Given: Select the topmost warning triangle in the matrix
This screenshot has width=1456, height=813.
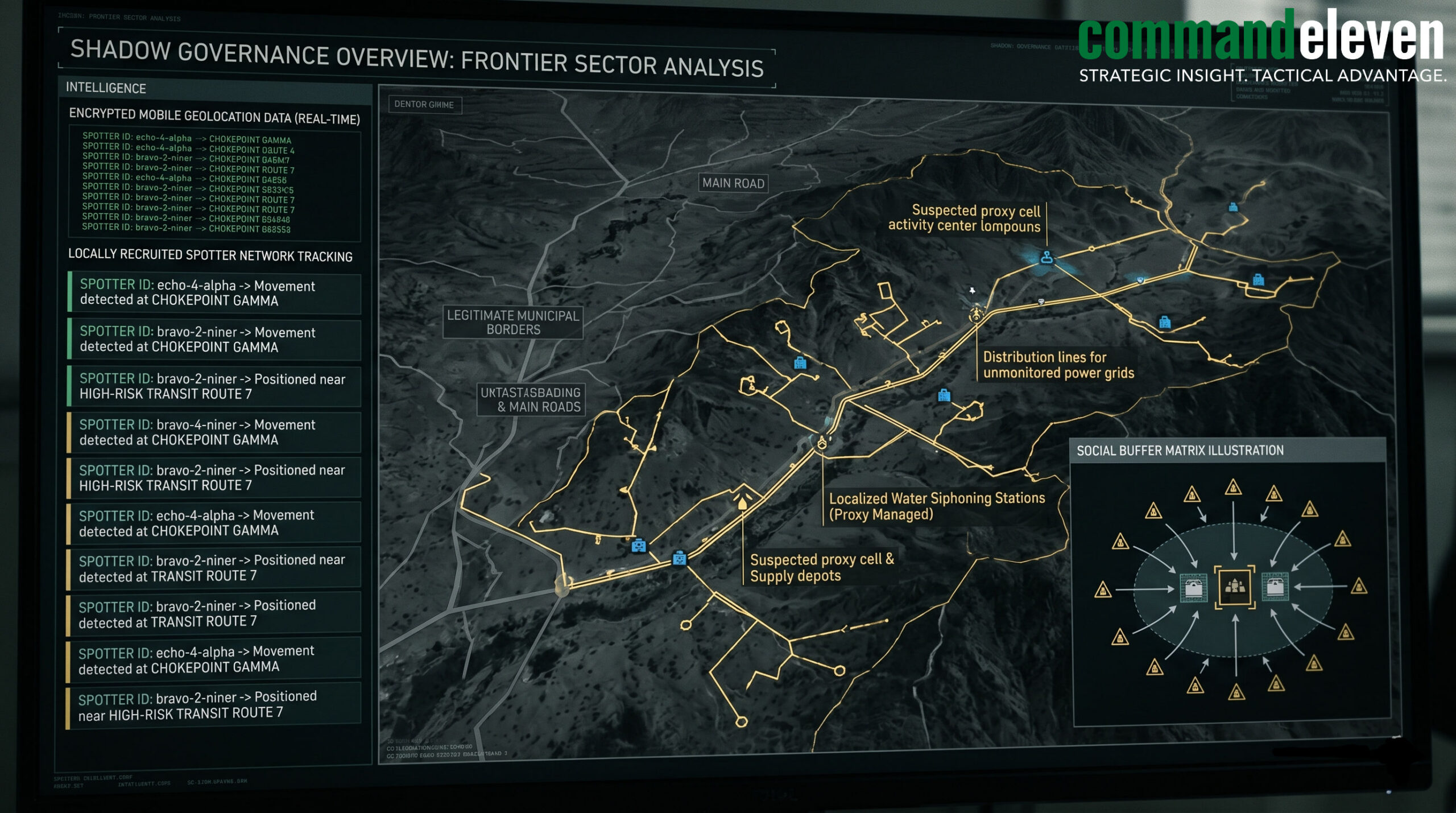Looking at the screenshot, I should point(1232,488).
